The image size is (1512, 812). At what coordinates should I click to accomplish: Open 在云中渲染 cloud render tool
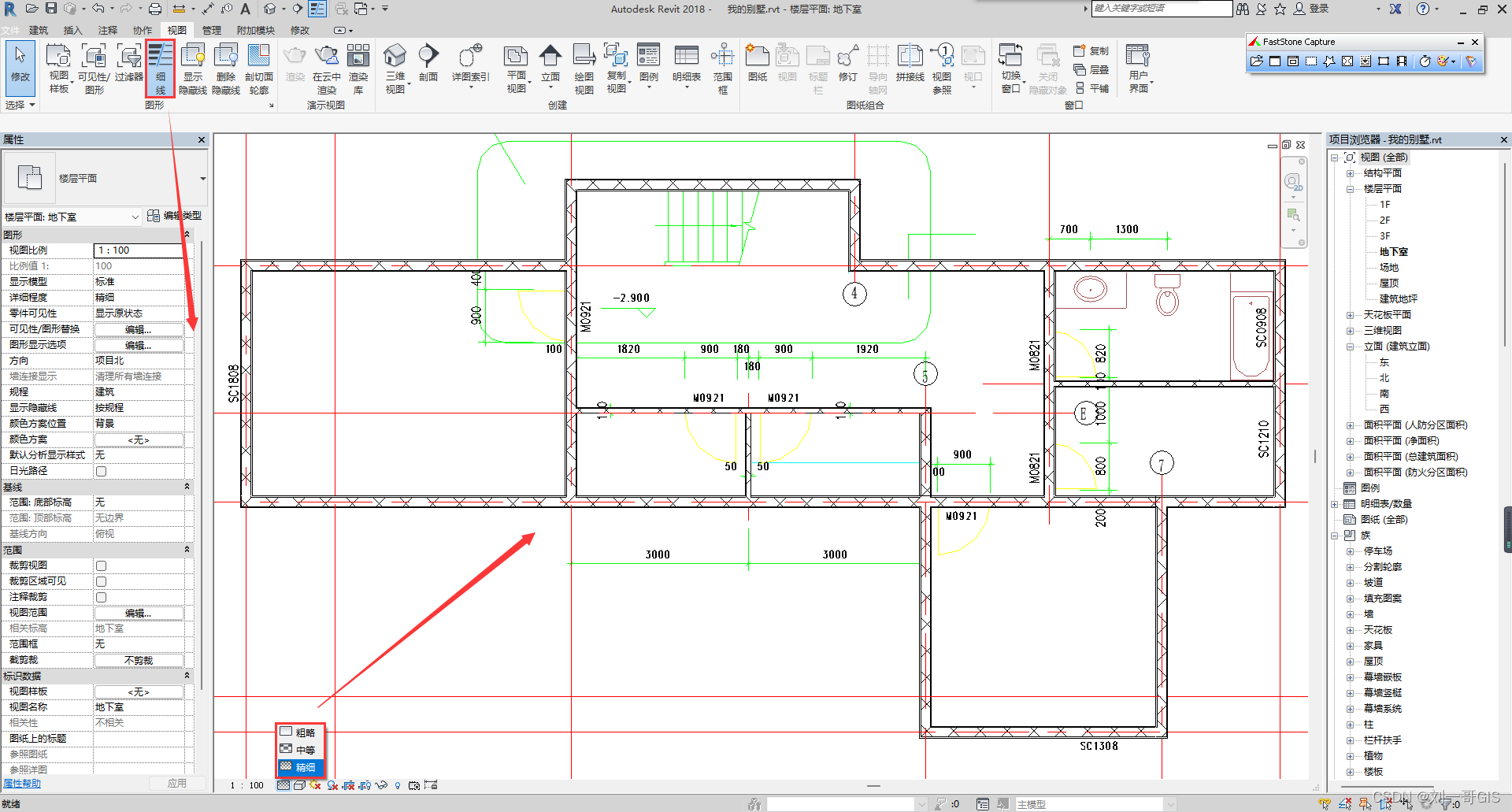click(326, 69)
